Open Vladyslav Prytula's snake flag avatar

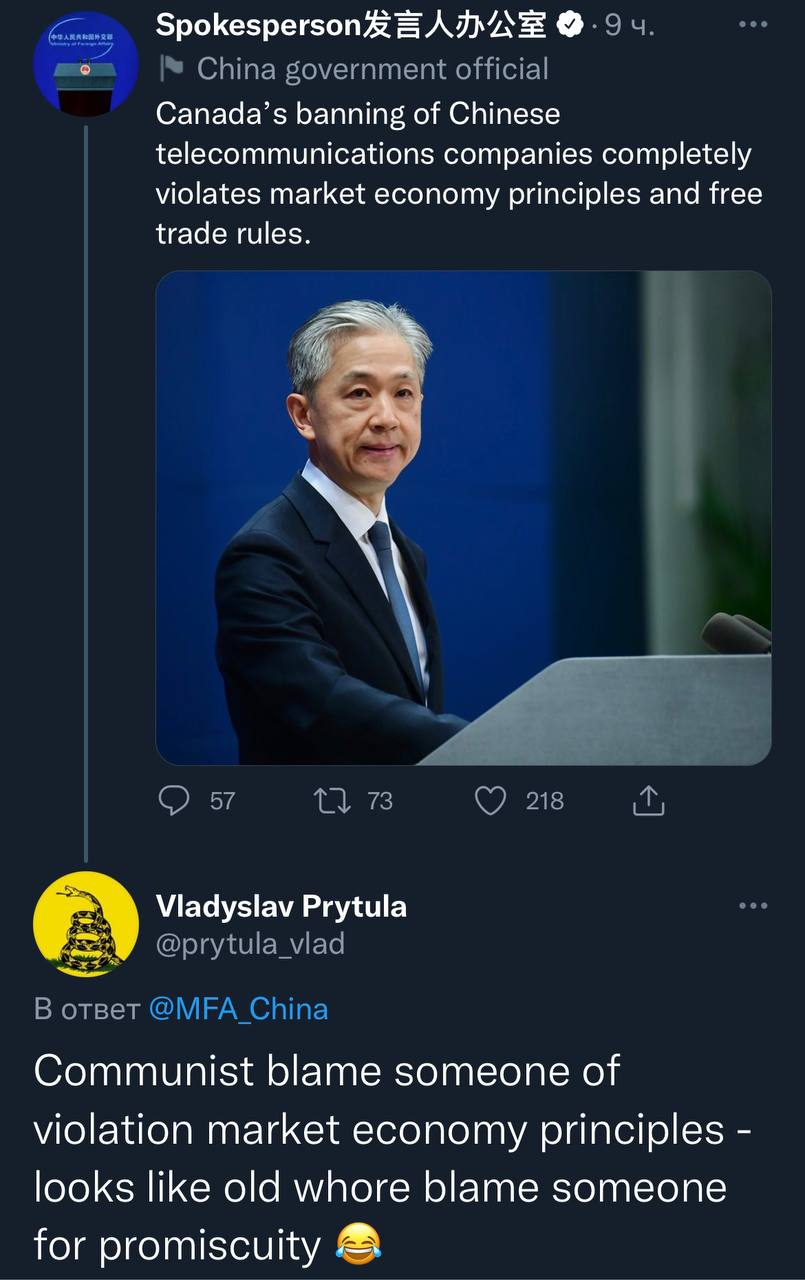pyautogui.click(x=85, y=924)
